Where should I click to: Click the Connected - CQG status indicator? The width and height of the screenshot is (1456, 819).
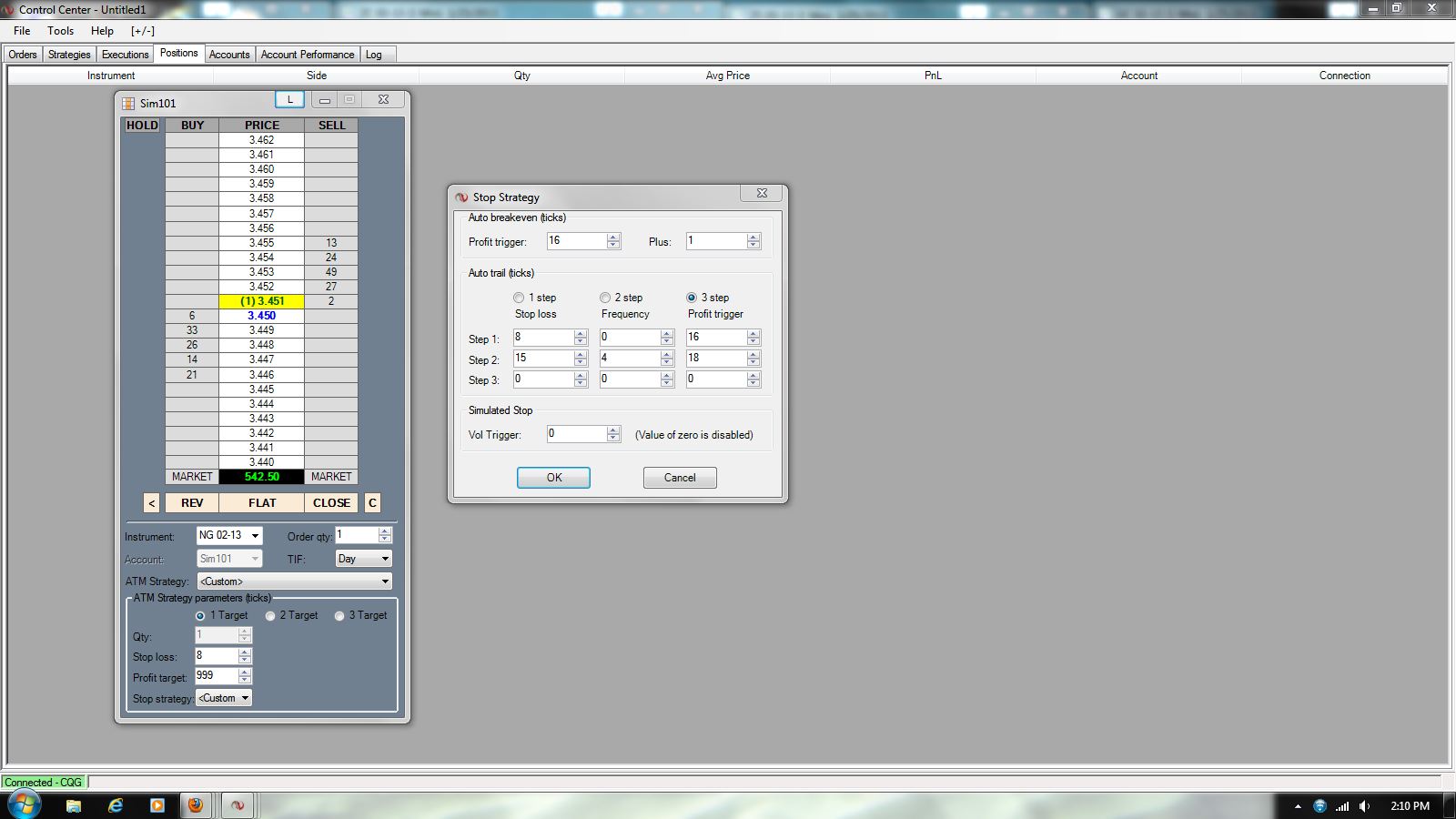pos(44,783)
